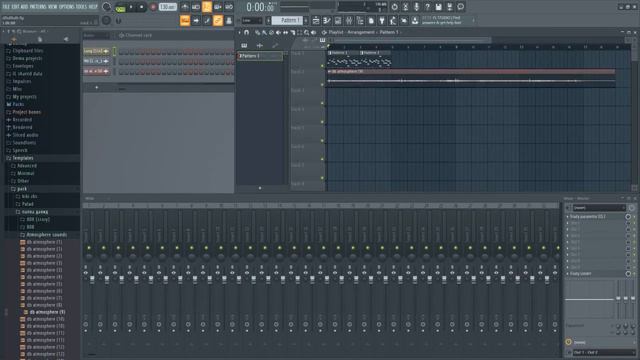Click the record button in transport
The height and width of the screenshot is (360, 640).
tap(153, 7)
